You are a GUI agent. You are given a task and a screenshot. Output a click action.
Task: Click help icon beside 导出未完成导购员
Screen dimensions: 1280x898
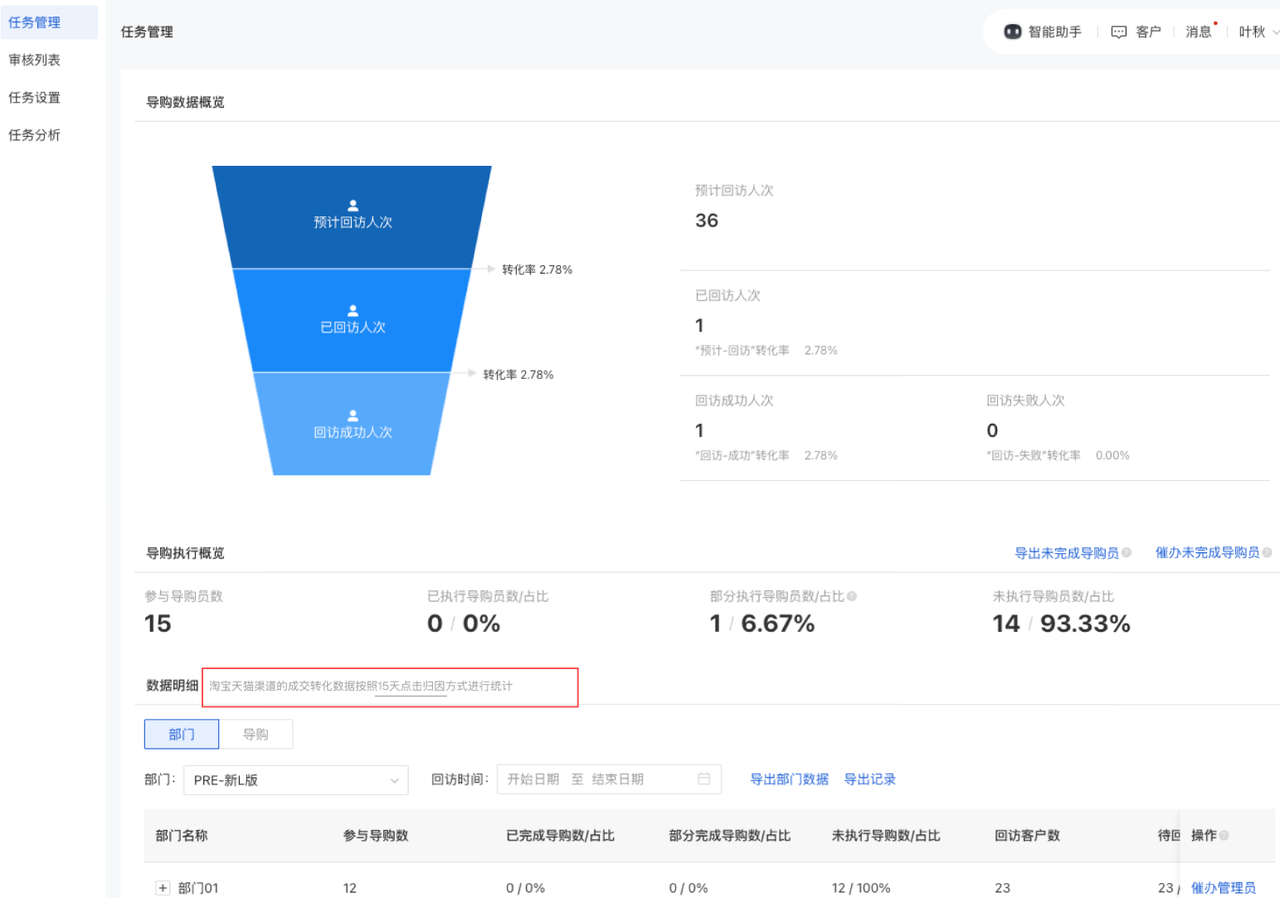[1127, 553]
